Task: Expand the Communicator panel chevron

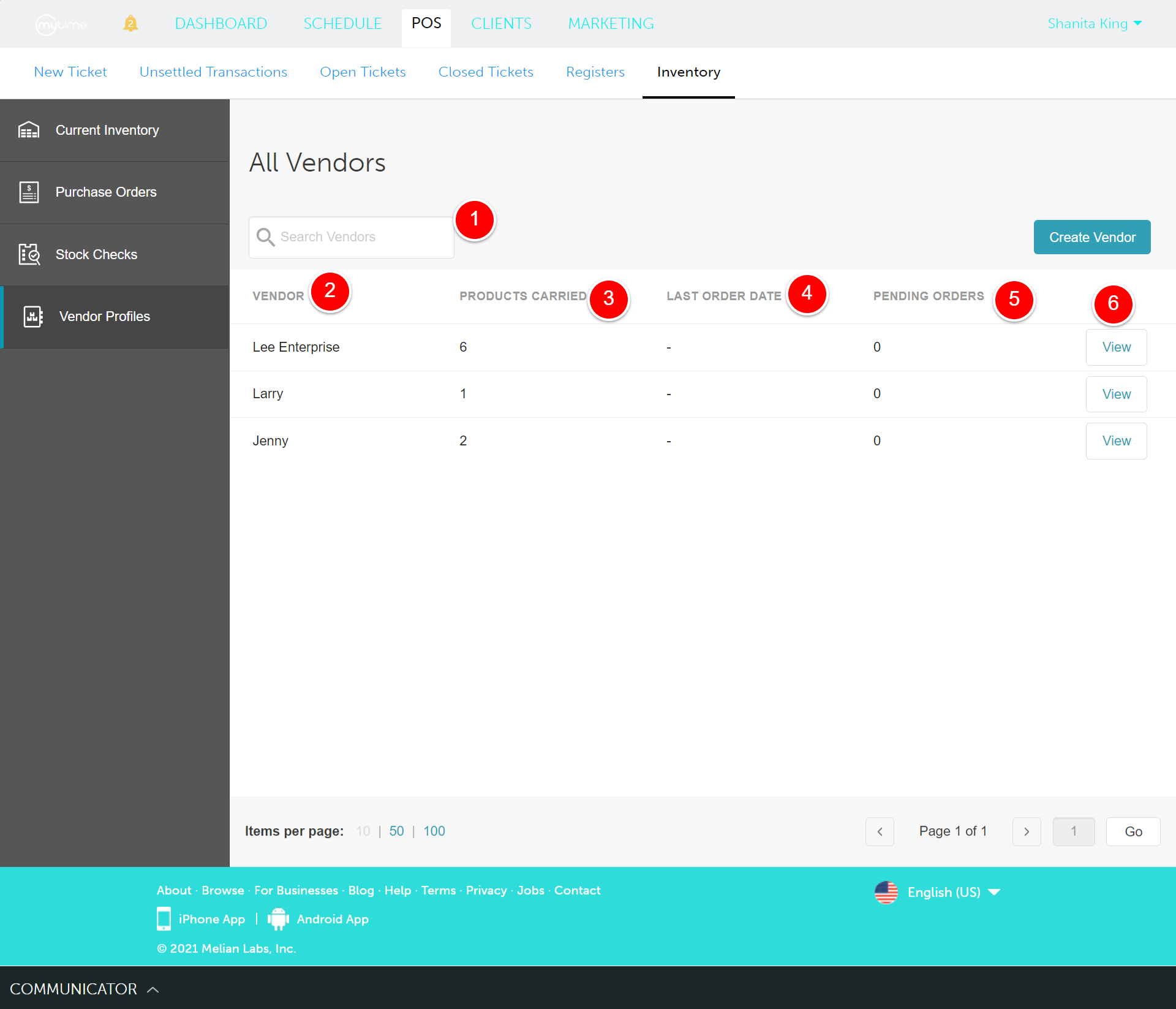Action: pos(153,989)
